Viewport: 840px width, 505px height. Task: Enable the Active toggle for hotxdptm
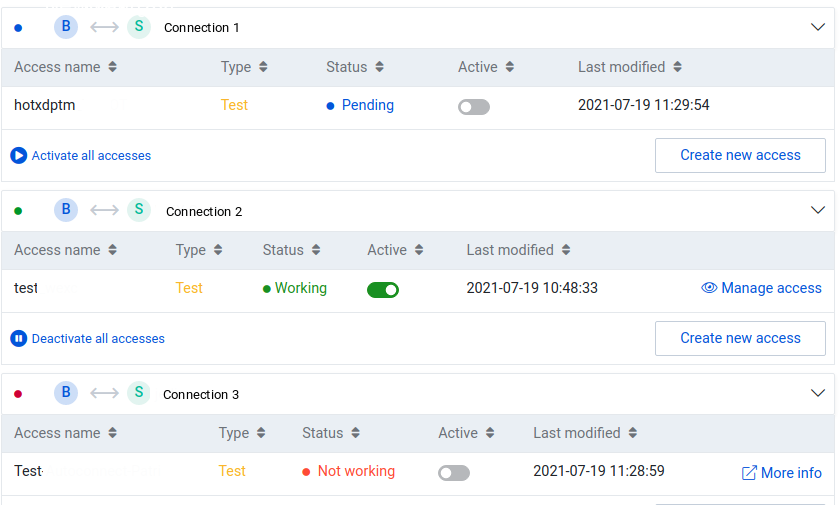474,107
